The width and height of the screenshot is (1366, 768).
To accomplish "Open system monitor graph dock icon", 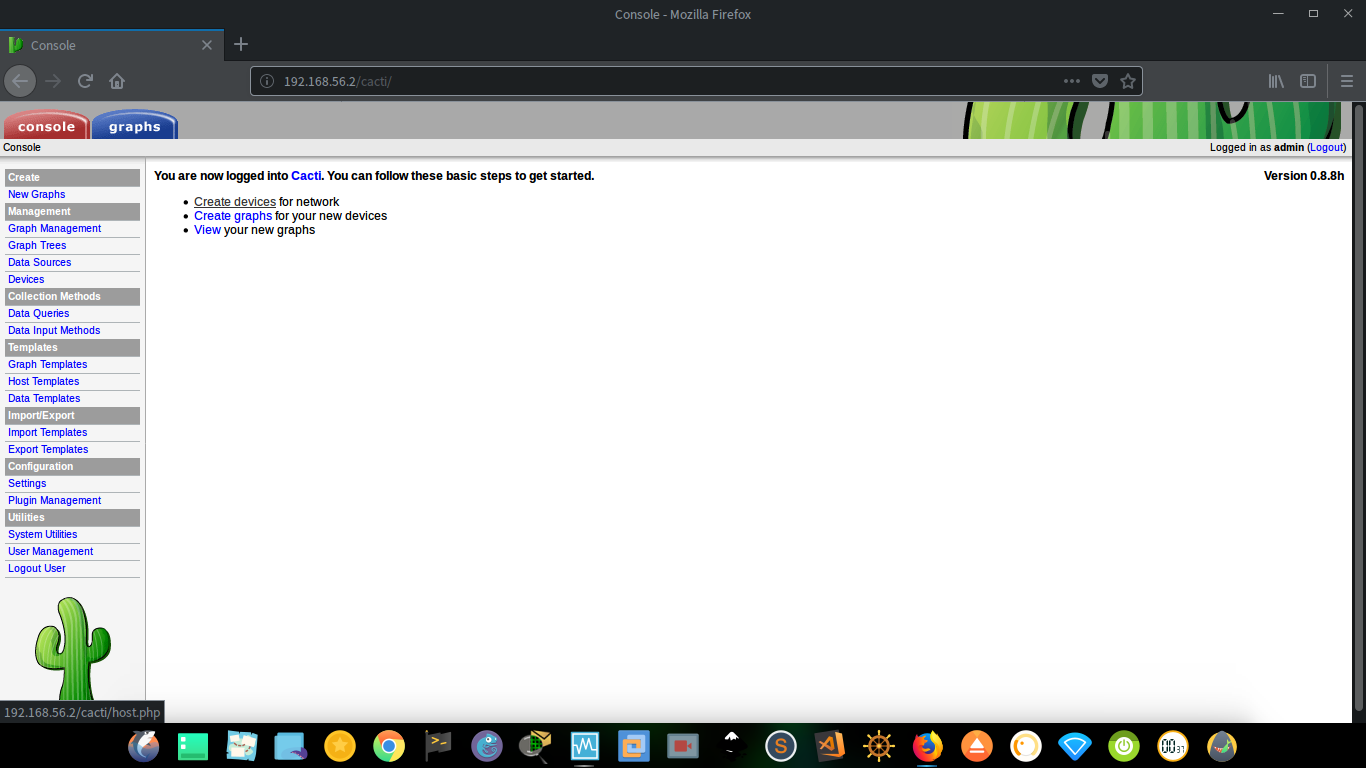I will 585,746.
